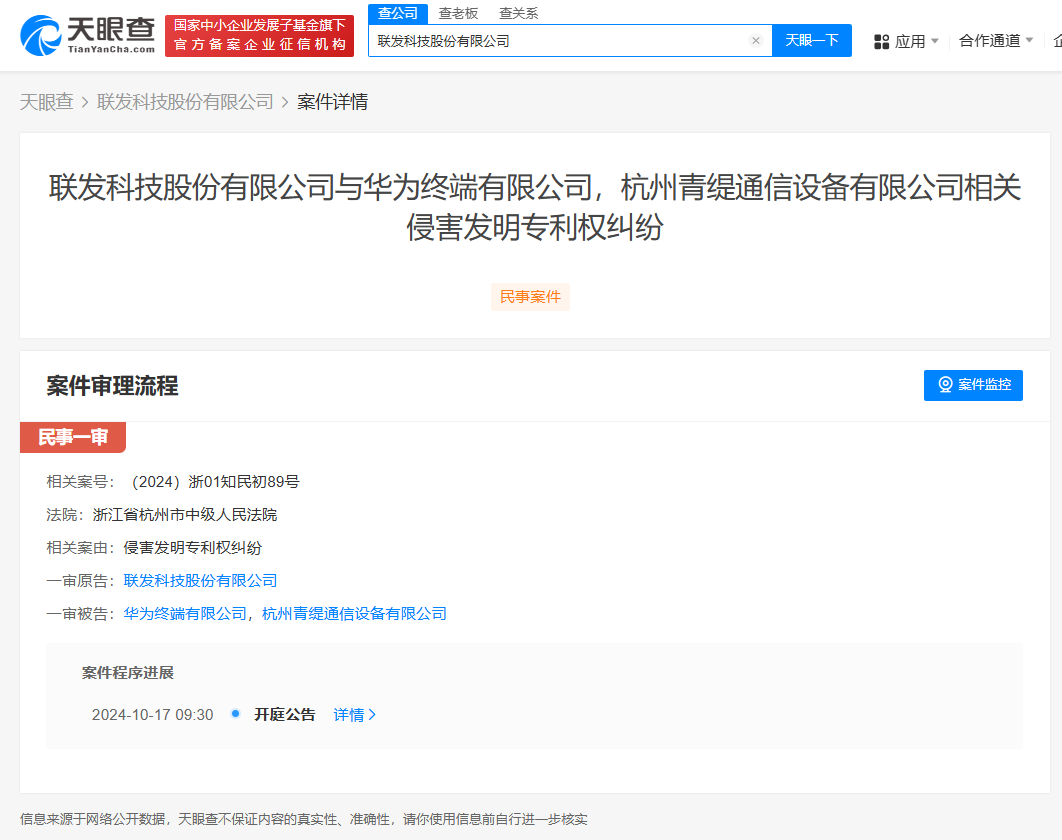This screenshot has height=840, width=1062.
Task: Click the red 国家中小企业发展子基金 badge
Action: 259,35
